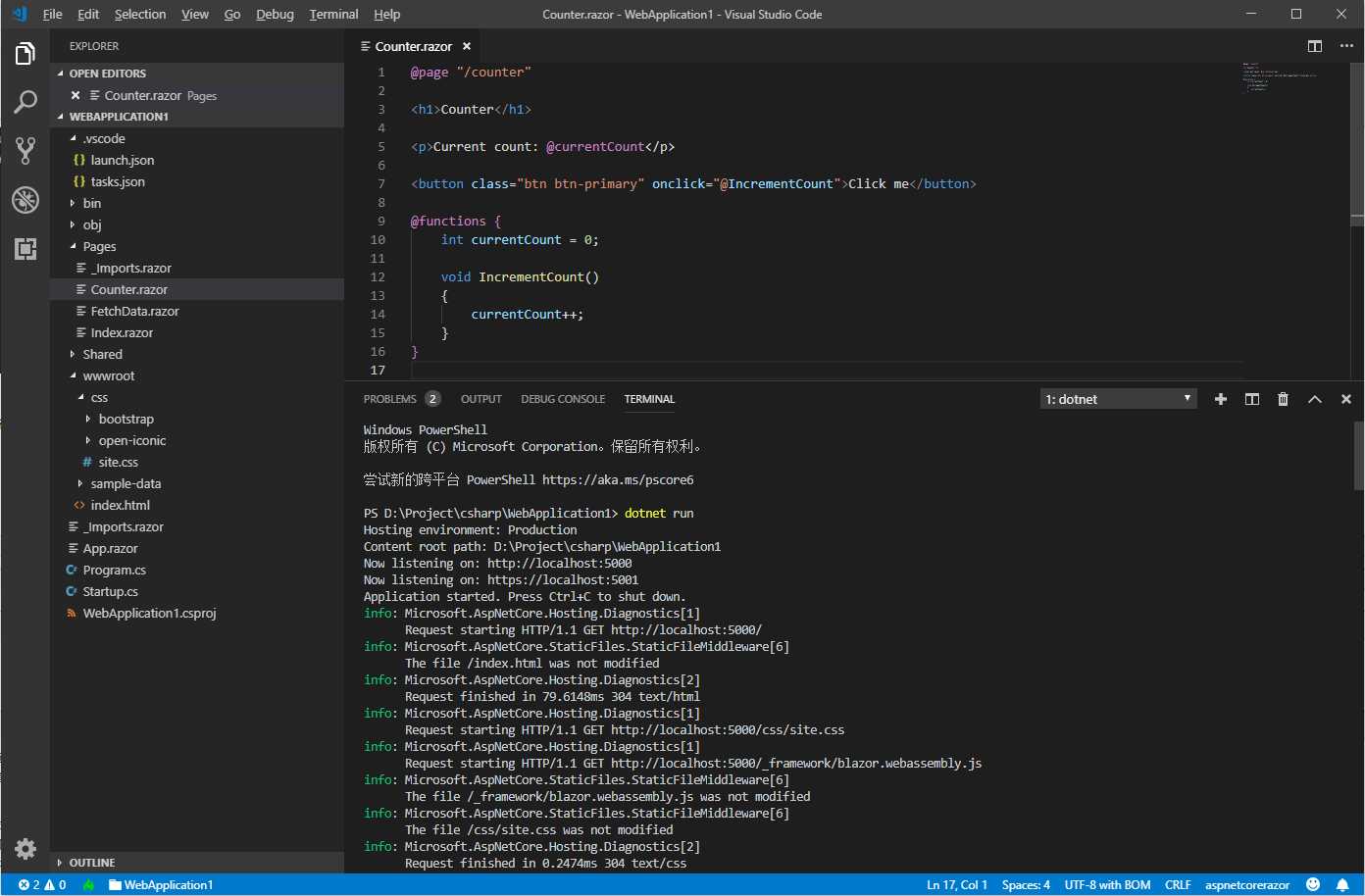Select terminal from the '1: dotnet' dropdown
1365x896 pixels.
point(1118,399)
